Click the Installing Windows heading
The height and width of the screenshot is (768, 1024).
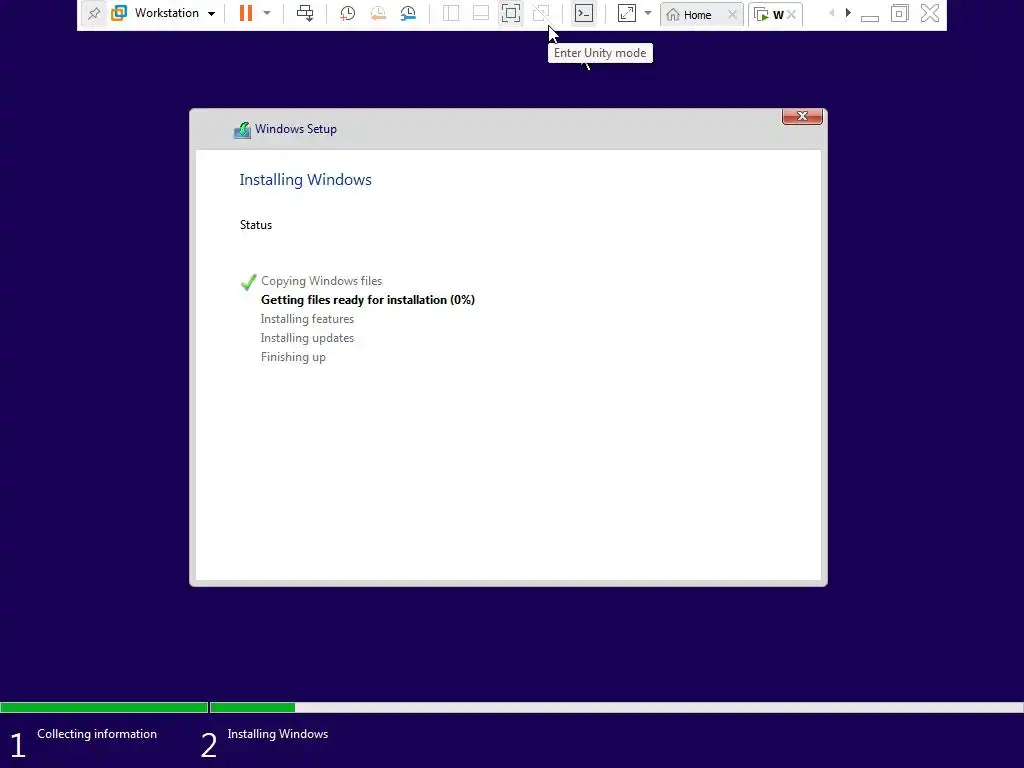click(306, 180)
